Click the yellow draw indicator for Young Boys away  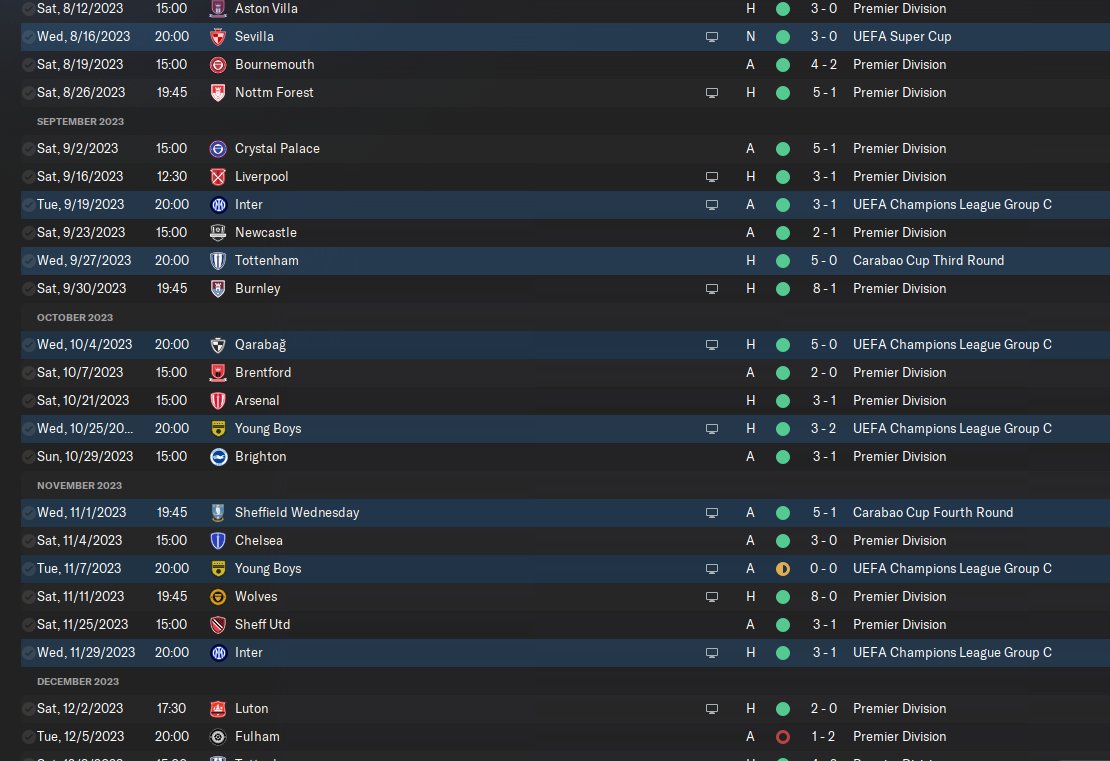pos(782,568)
